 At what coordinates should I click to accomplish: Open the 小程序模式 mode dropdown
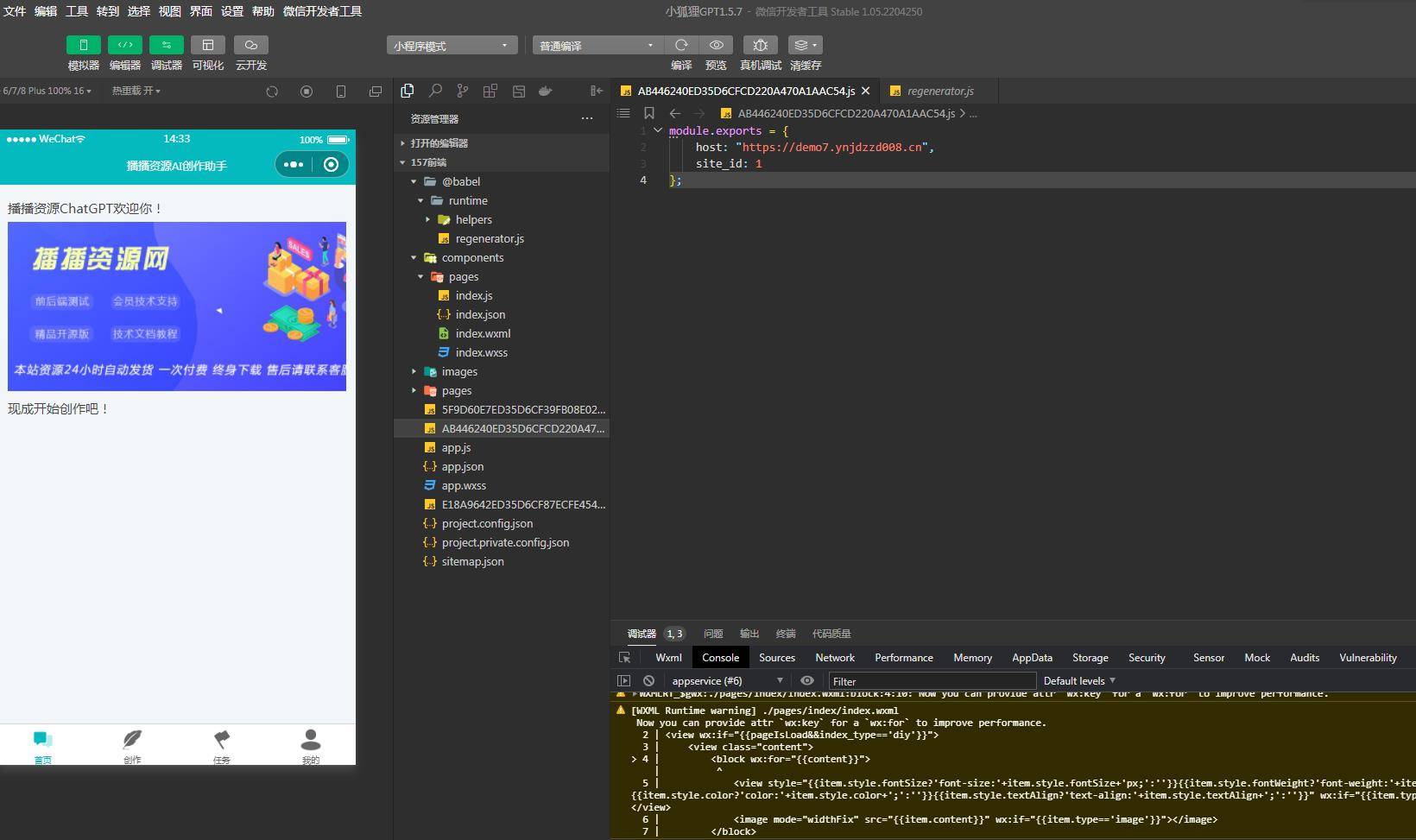(x=452, y=45)
